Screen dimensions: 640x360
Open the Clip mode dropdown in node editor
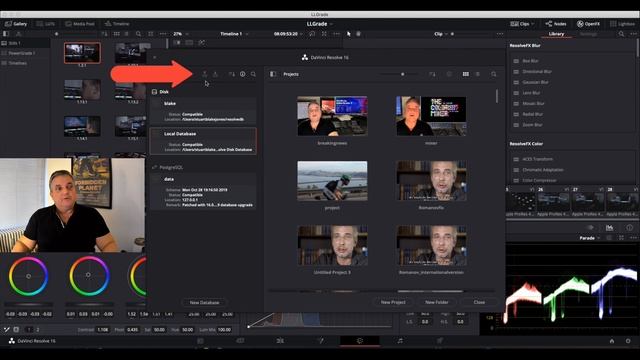[x=441, y=34]
